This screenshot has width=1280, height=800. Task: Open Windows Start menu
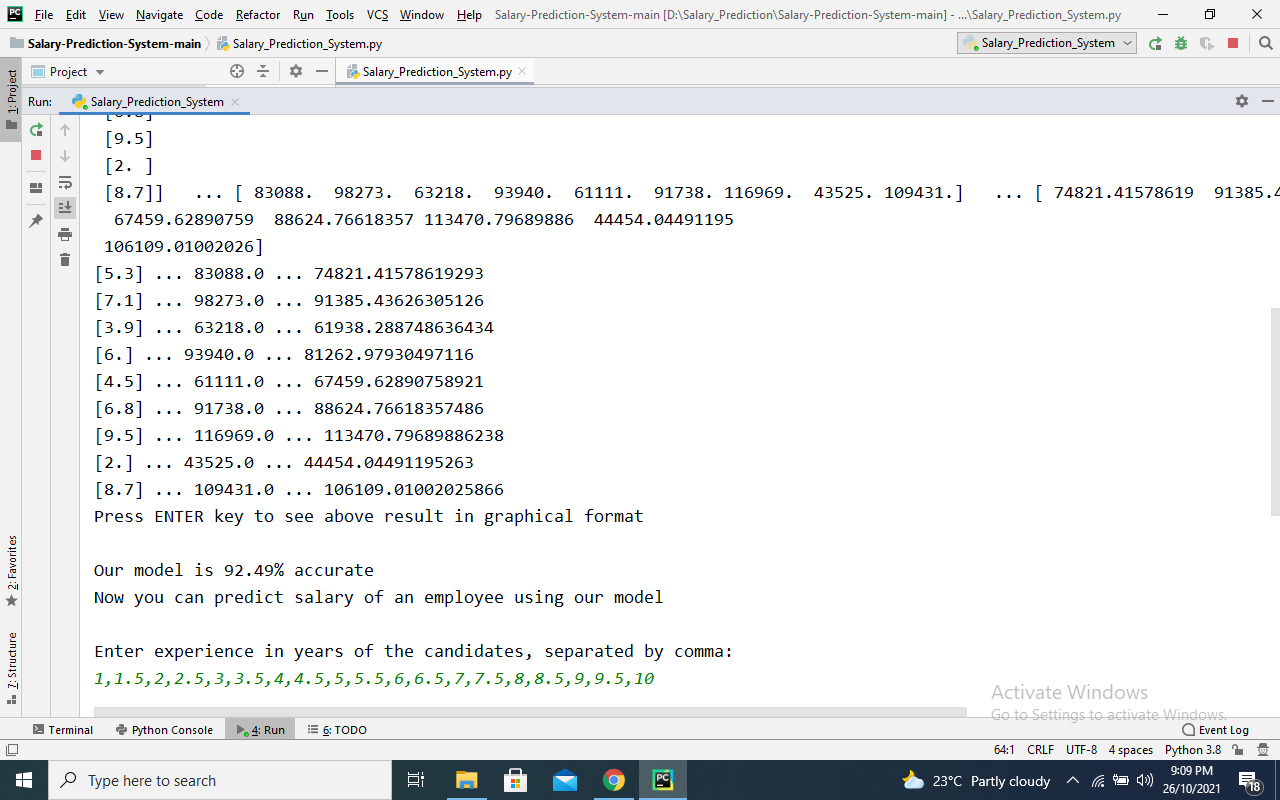click(x=24, y=780)
